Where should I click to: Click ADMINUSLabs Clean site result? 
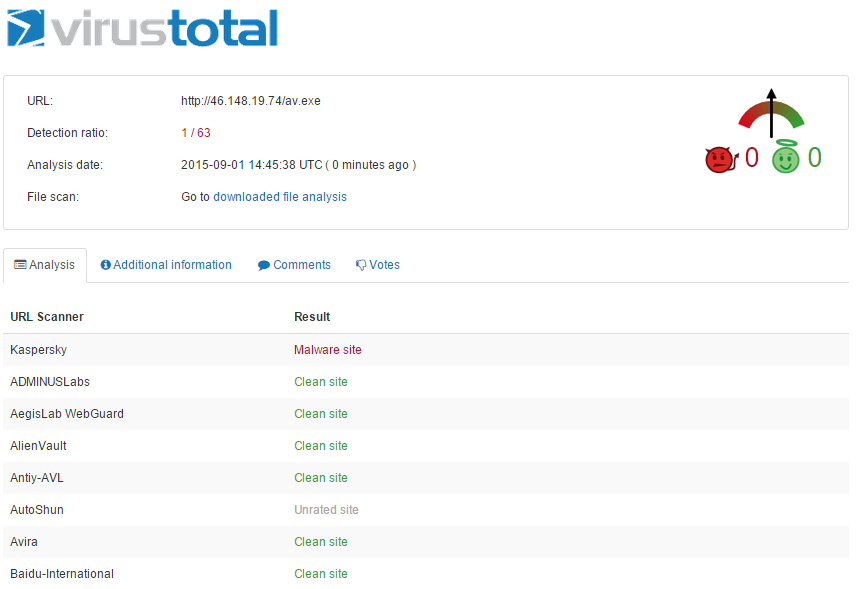pyautogui.click(x=321, y=382)
